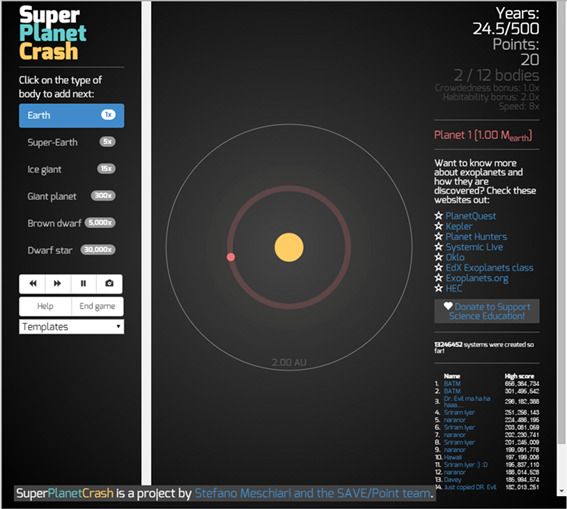Click heart icon on Donate button
The height and width of the screenshot is (509, 567).
coord(448,306)
